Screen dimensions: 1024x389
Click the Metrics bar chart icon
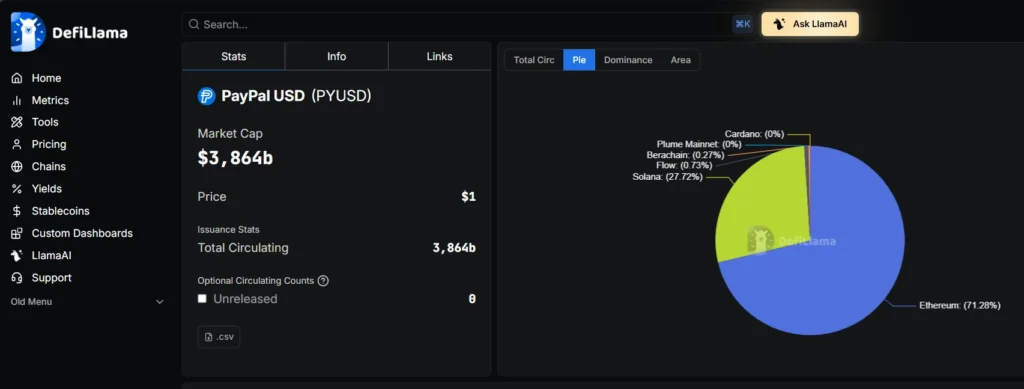point(18,101)
